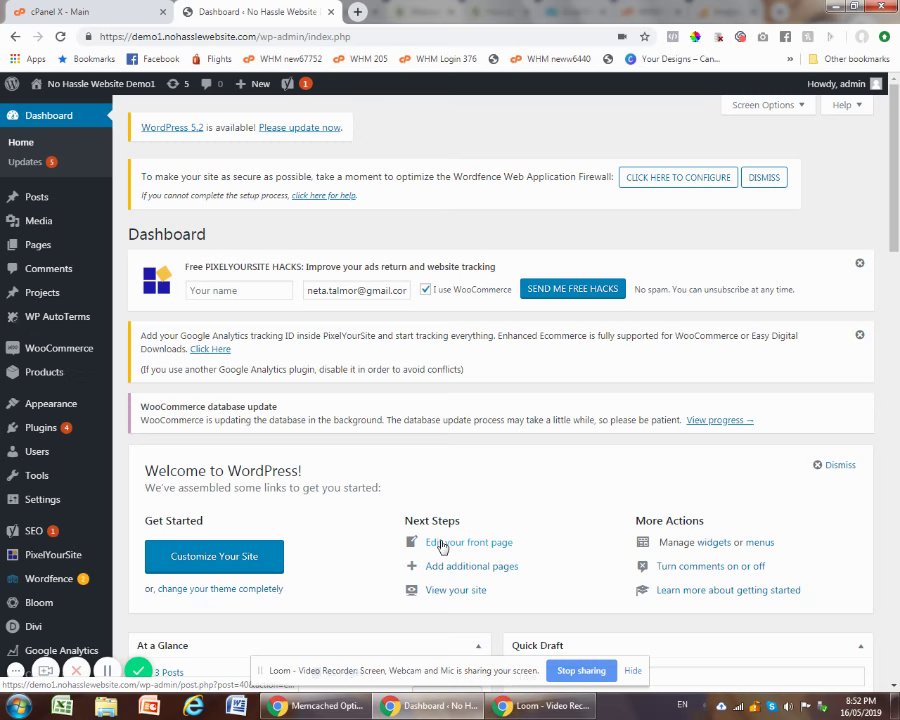Open new browser tab
The height and width of the screenshot is (720, 900).
(x=357, y=11)
